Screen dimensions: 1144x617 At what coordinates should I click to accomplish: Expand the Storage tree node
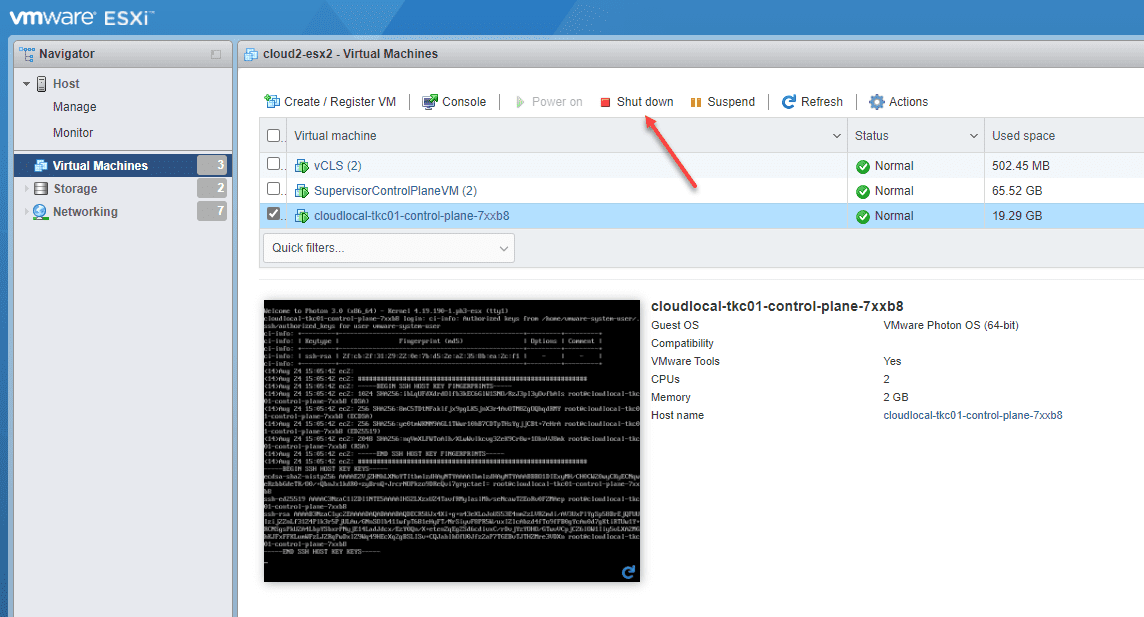tap(27, 189)
